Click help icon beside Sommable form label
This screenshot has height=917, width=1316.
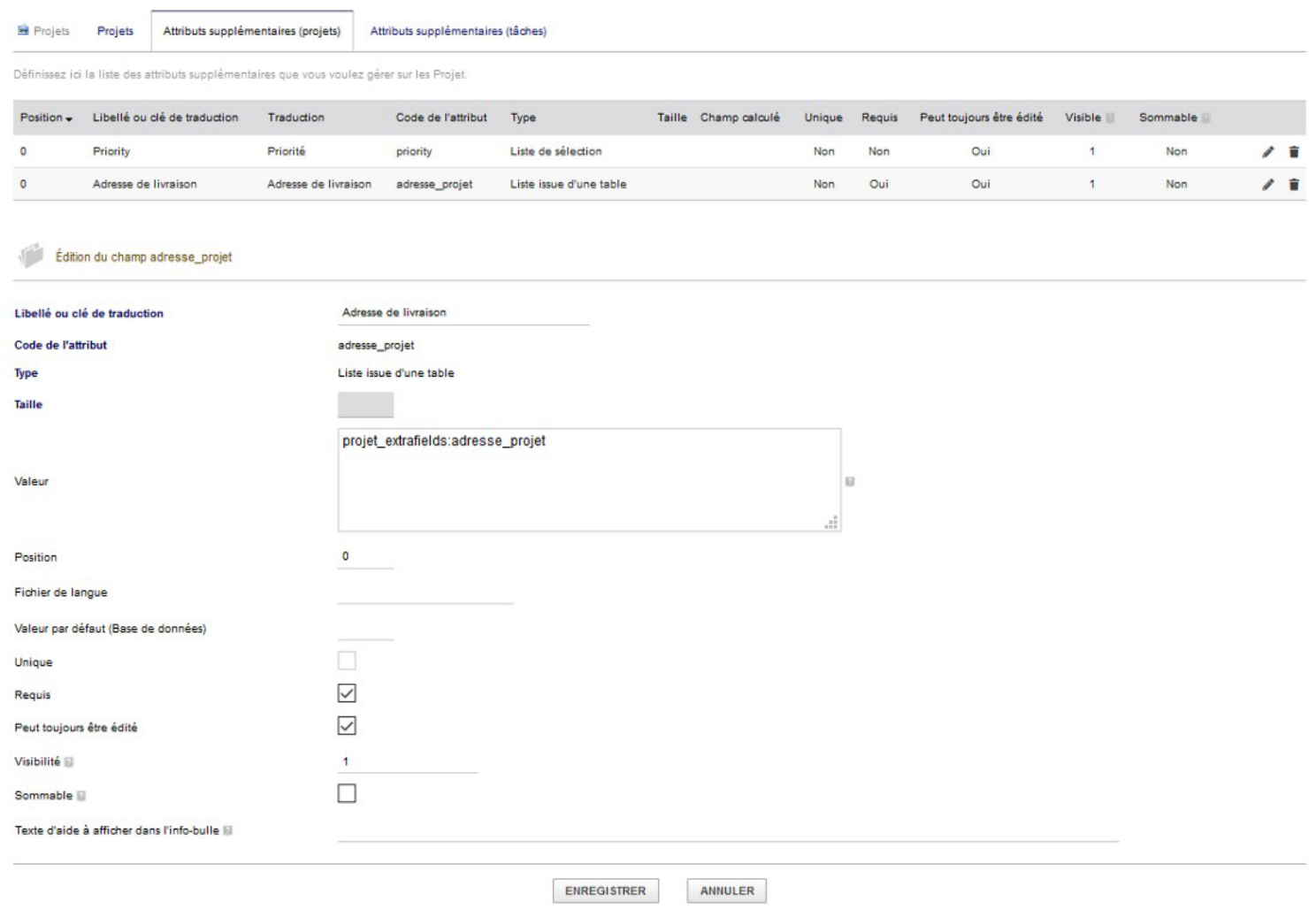(81, 796)
